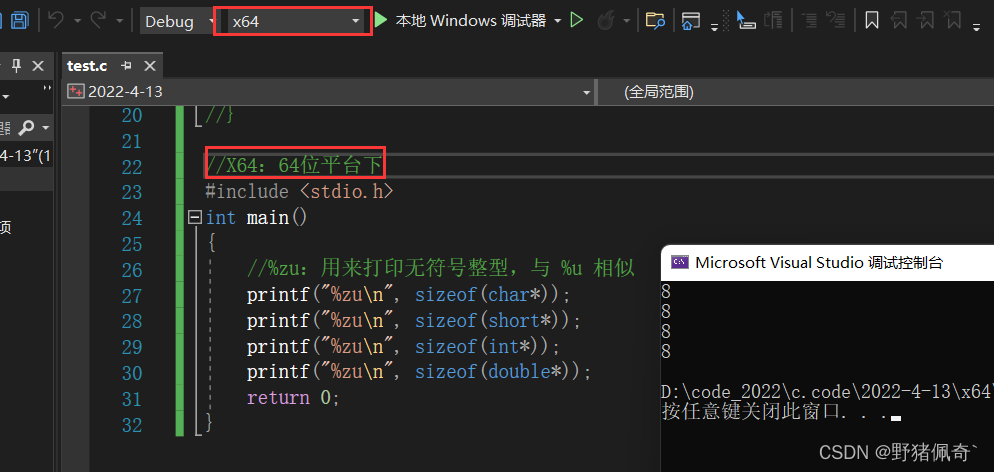Click the Save All floppy disk icon
Screen dimensions: 994x472
coord(19,20)
